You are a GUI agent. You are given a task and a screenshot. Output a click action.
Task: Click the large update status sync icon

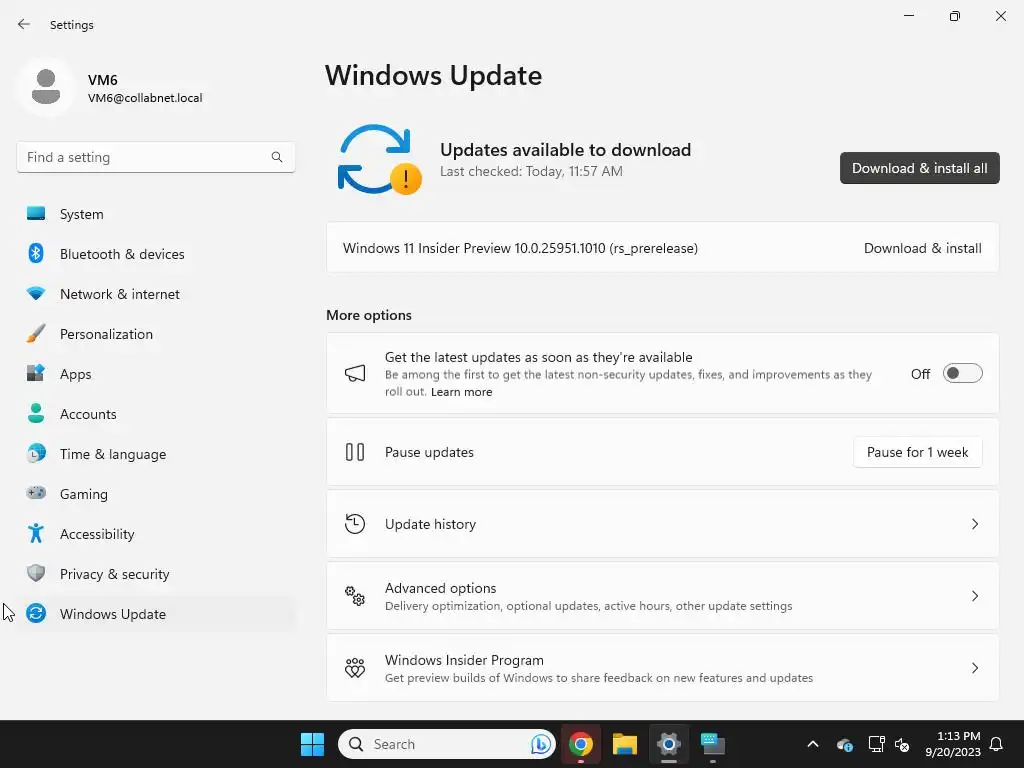click(x=379, y=159)
